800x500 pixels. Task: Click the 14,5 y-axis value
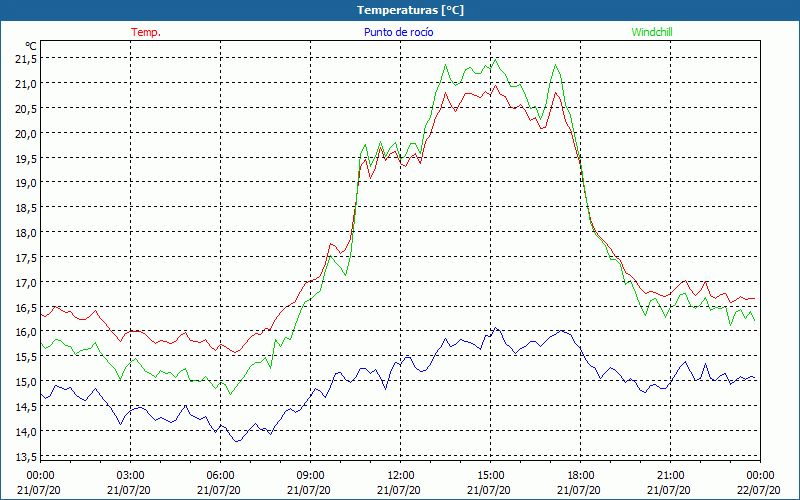(x=26, y=407)
